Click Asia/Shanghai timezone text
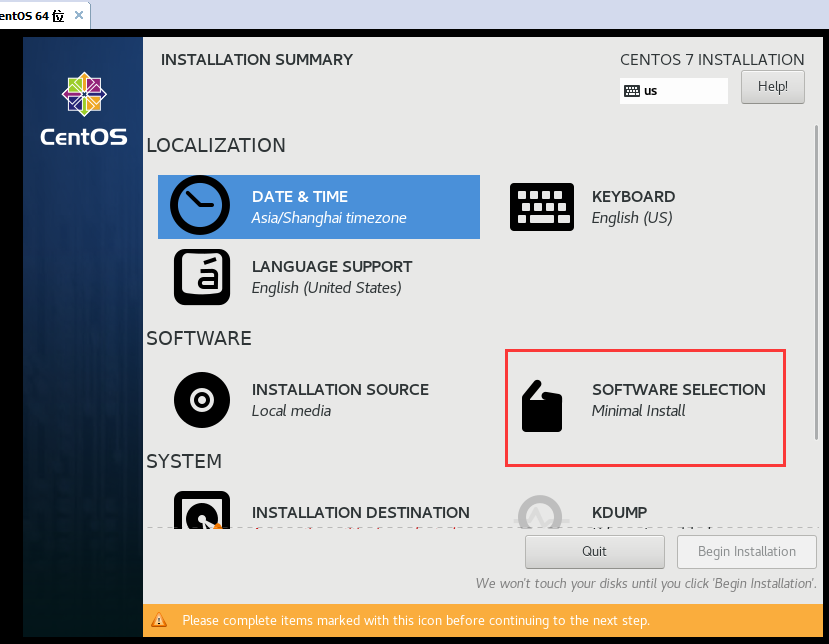 point(329,218)
